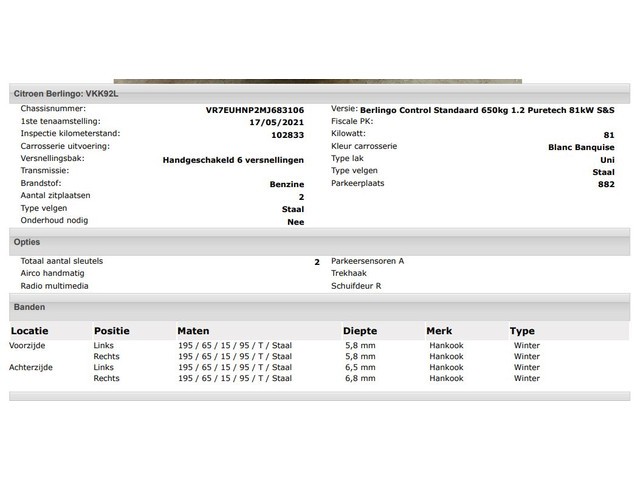Click the Handgeschakeld 6 versnellingen value
The image size is (640, 480).
click(233, 160)
